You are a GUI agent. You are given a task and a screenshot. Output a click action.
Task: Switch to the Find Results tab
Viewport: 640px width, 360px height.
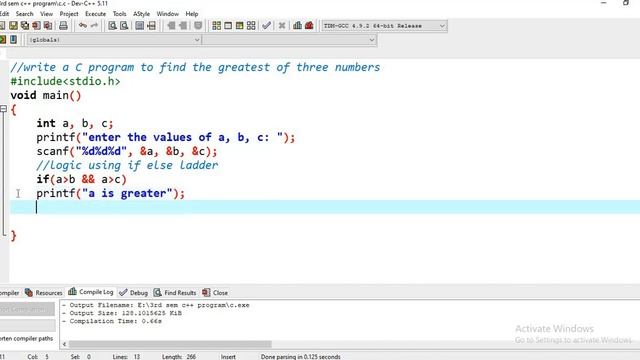point(175,293)
